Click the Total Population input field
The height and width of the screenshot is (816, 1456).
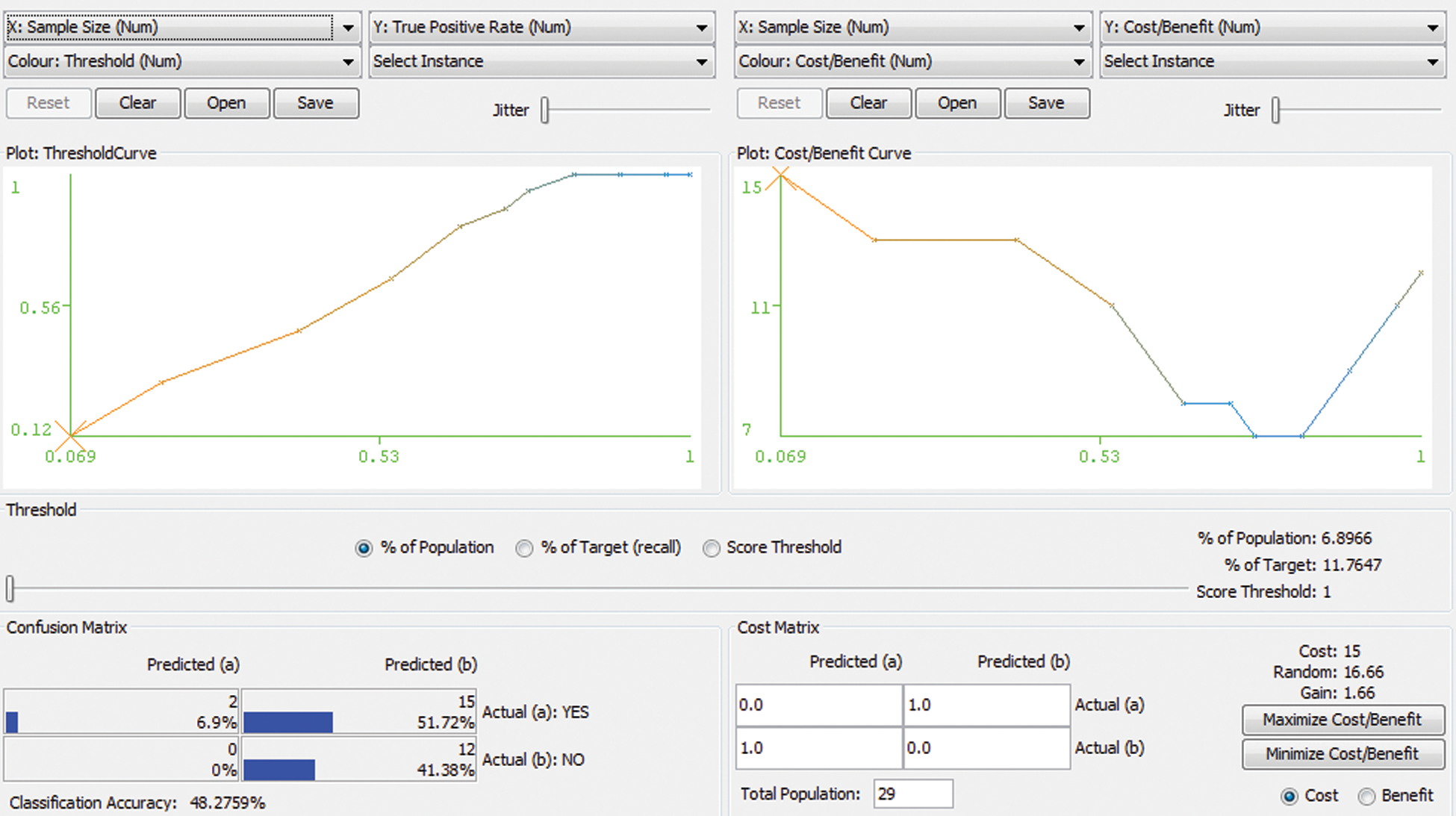912,794
